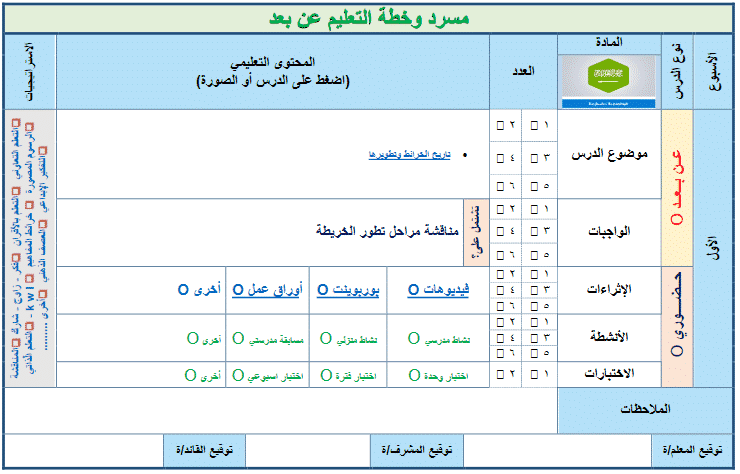Screen dimensions: 740x474
Task: Tick the التعلم التعاوني strategy checkbox
Action: (17, 123)
